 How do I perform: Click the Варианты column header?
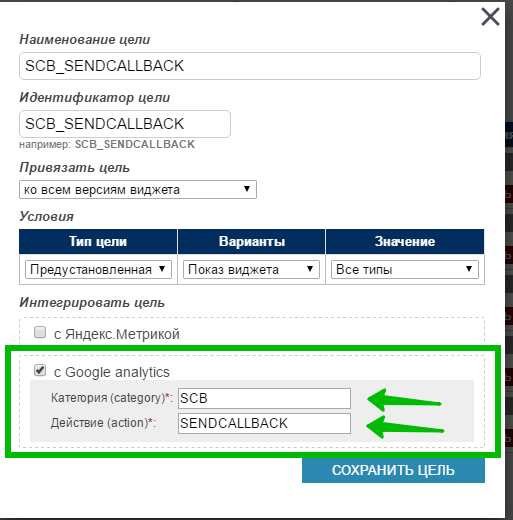[252, 241]
